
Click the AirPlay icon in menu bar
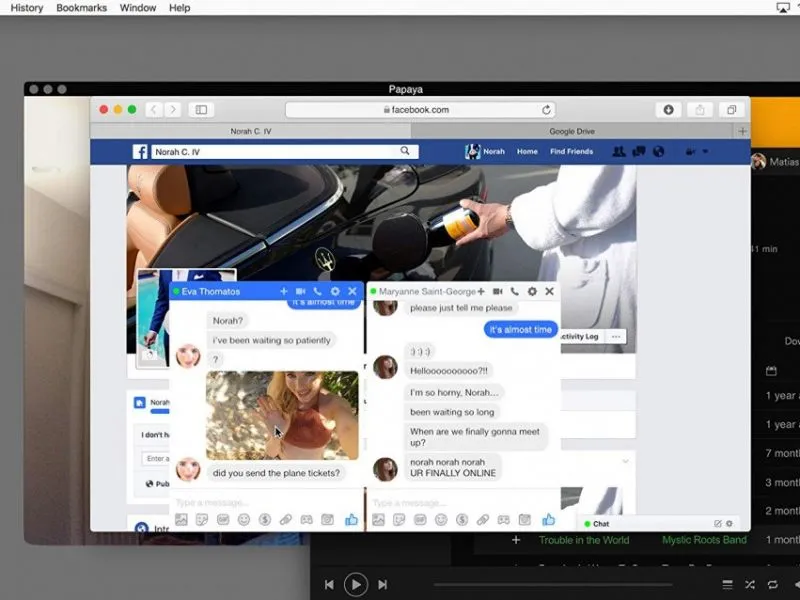pyautogui.click(x=783, y=7)
